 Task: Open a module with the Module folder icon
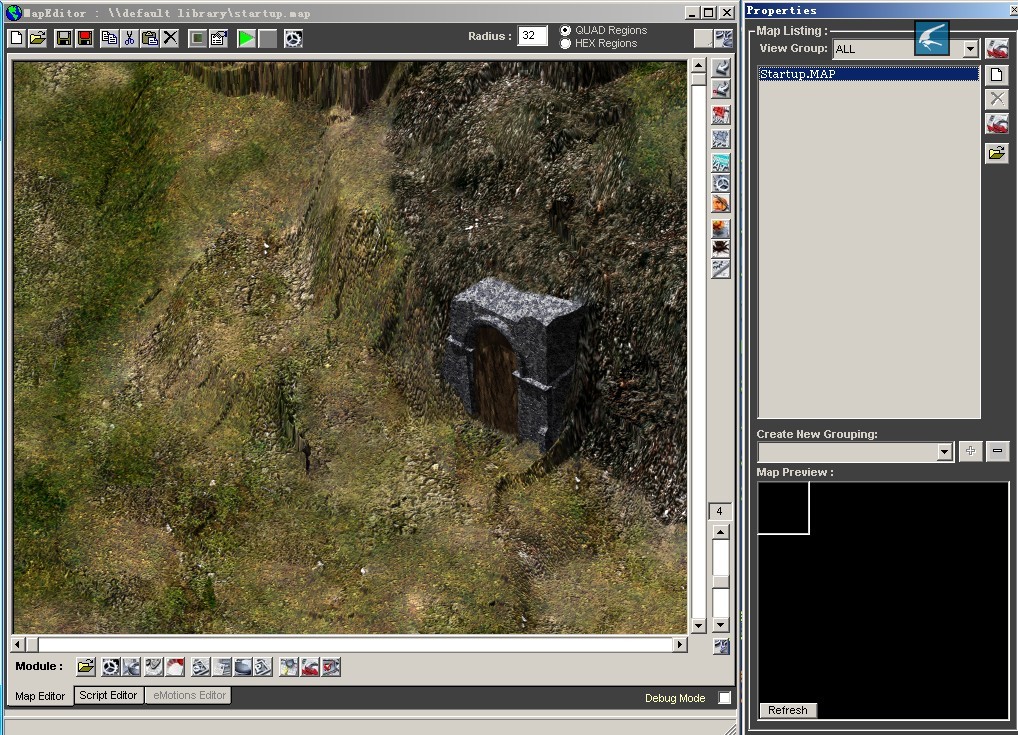coord(86,667)
